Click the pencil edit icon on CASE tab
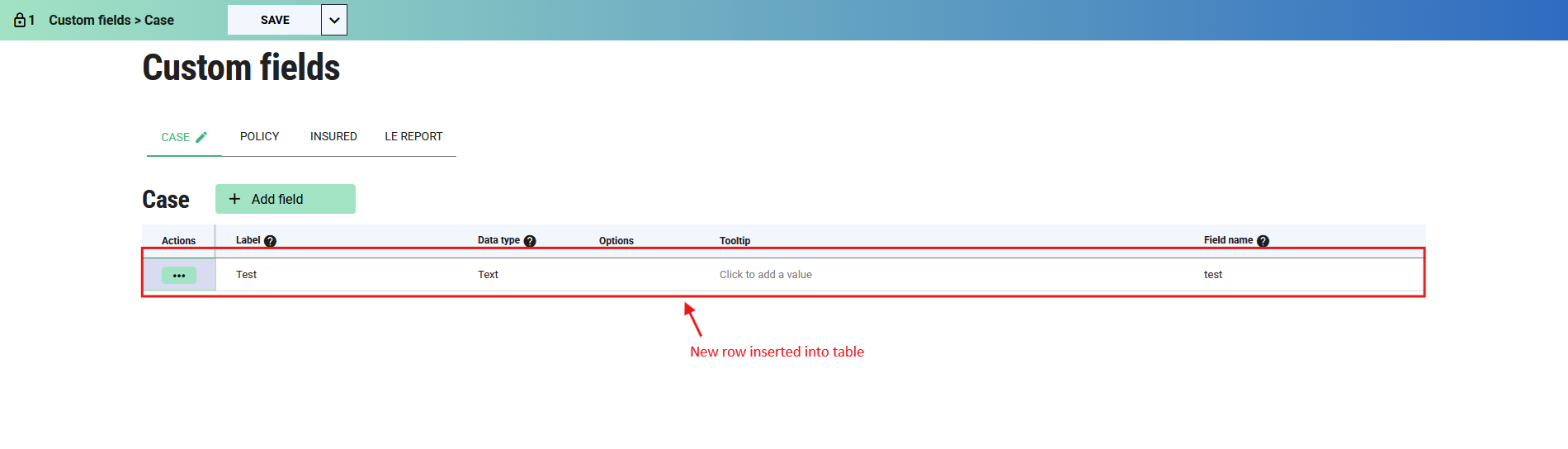This screenshot has height=449, width=1568. click(x=201, y=137)
